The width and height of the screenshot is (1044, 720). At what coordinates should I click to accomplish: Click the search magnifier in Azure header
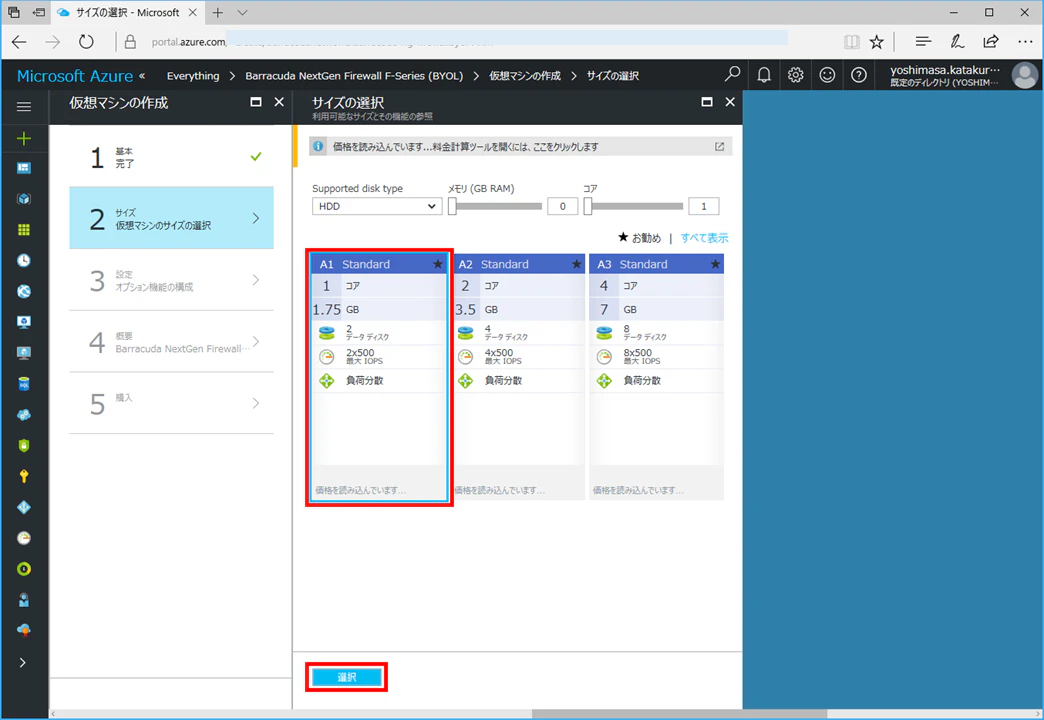click(732, 75)
